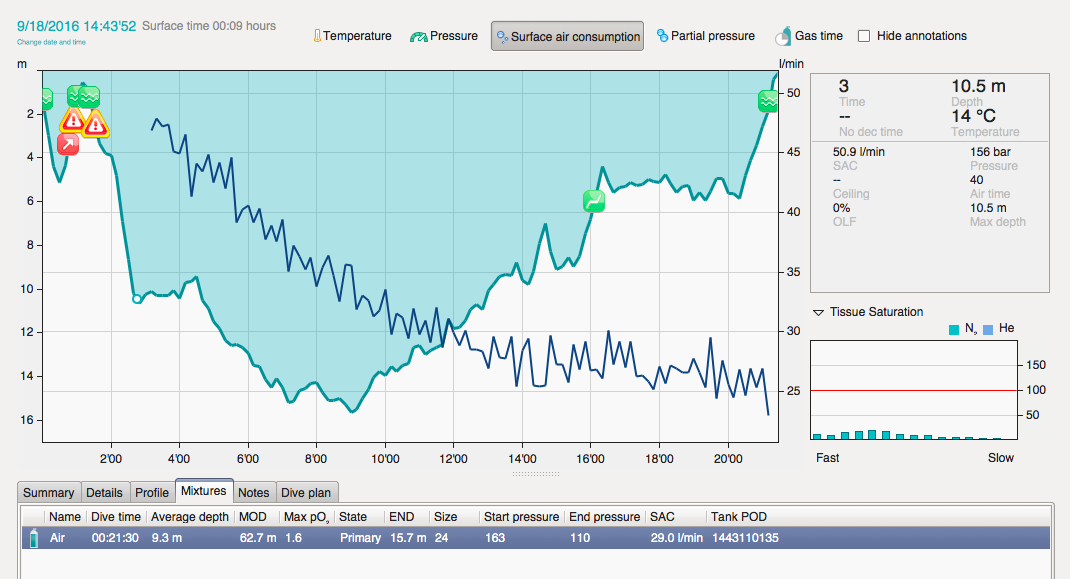Click the Average depth column header
The image size is (1070, 579).
point(190,517)
